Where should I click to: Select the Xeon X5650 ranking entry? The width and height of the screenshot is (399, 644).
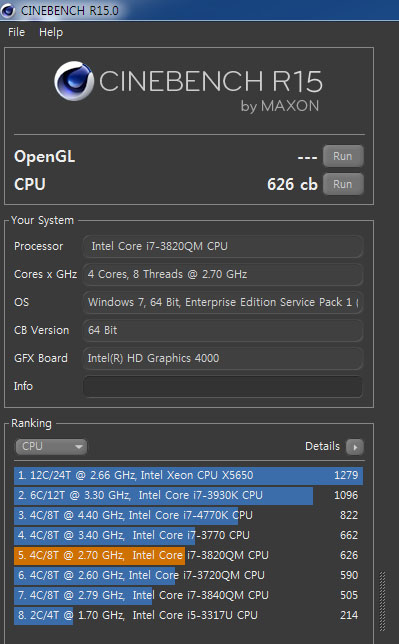188,475
